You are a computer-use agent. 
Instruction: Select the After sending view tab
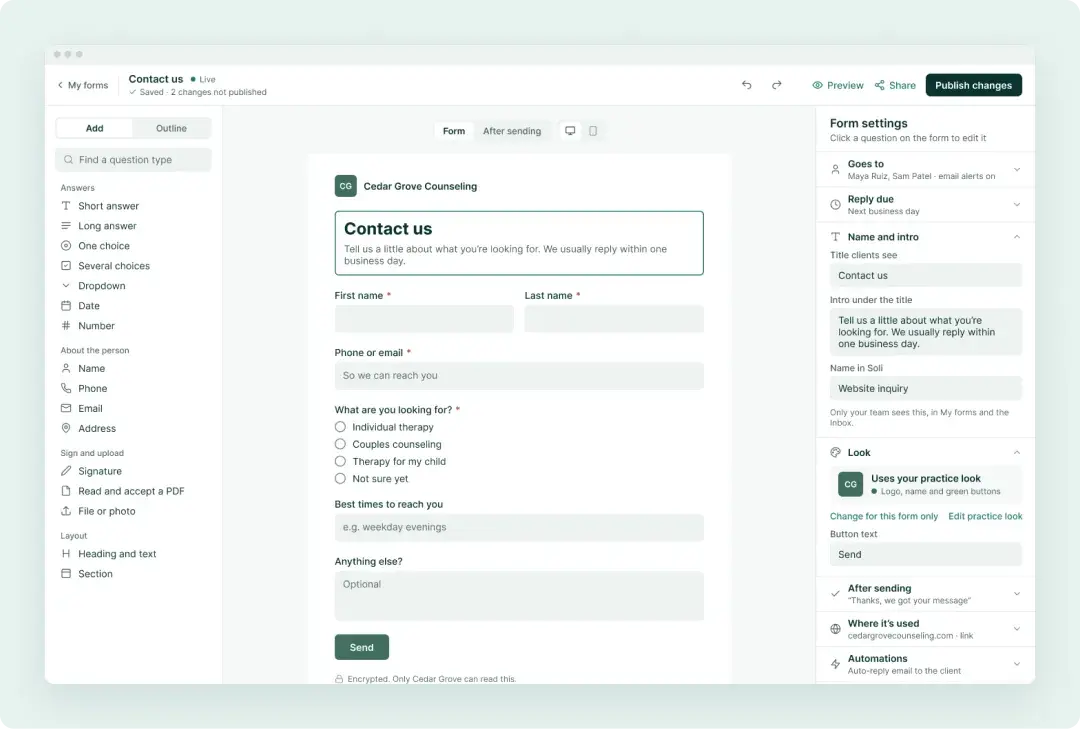pos(512,131)
